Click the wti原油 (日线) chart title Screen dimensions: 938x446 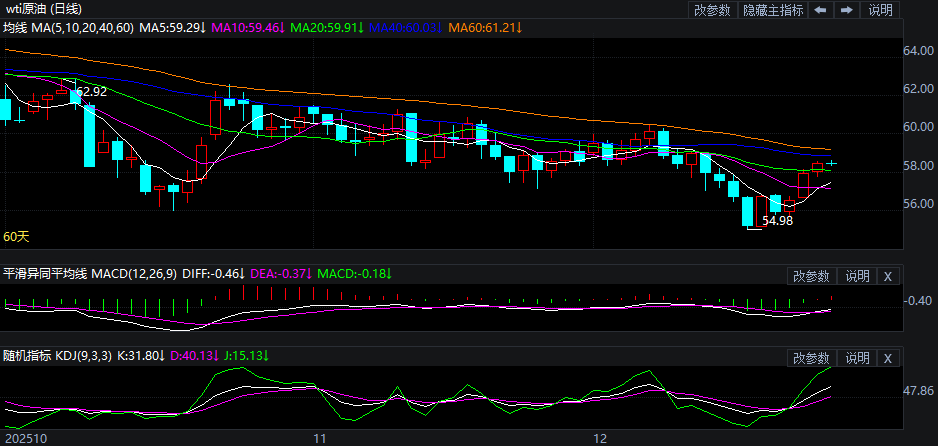43,9
